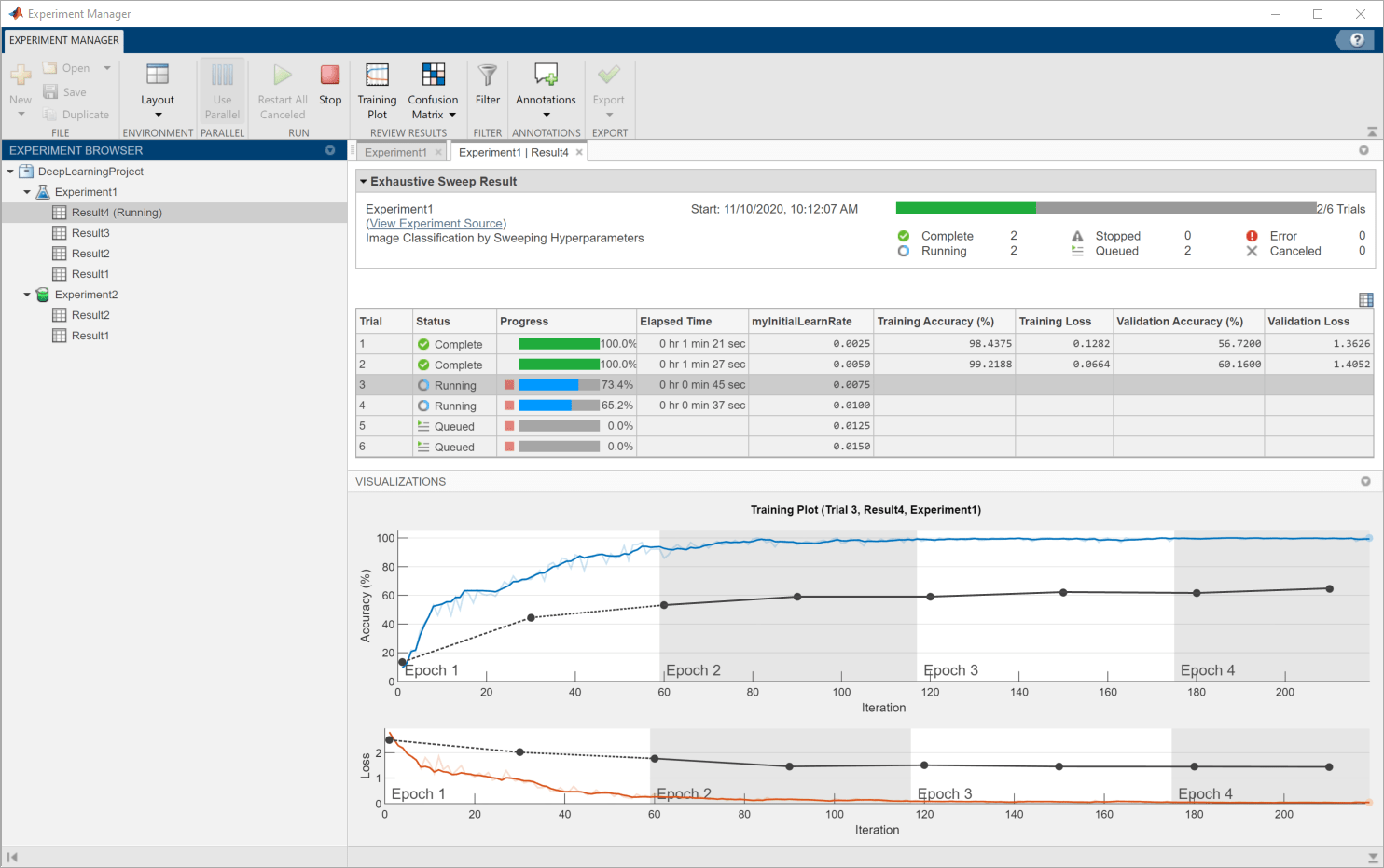Collapse the DeepLearningProject tree node
Viewport: 1384px width, 868px height.
pos(10,172)
